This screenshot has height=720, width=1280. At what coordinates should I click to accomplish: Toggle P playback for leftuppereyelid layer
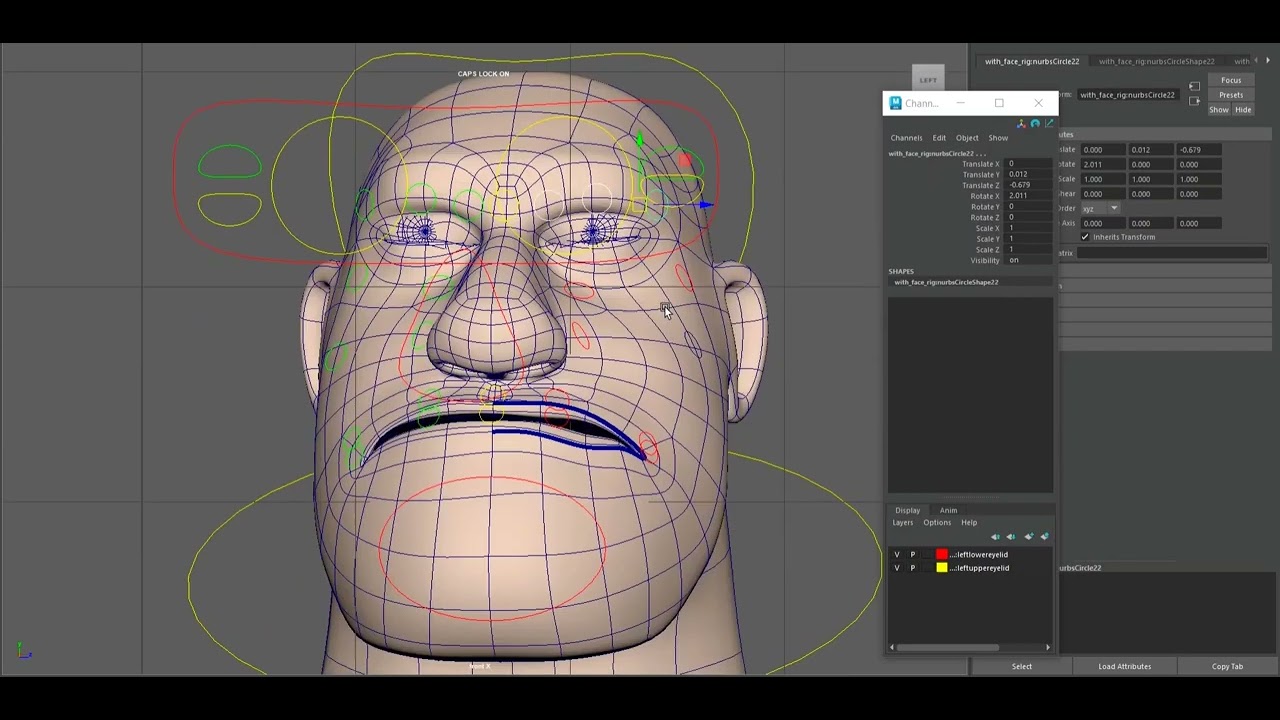click(x=912, y=568)
